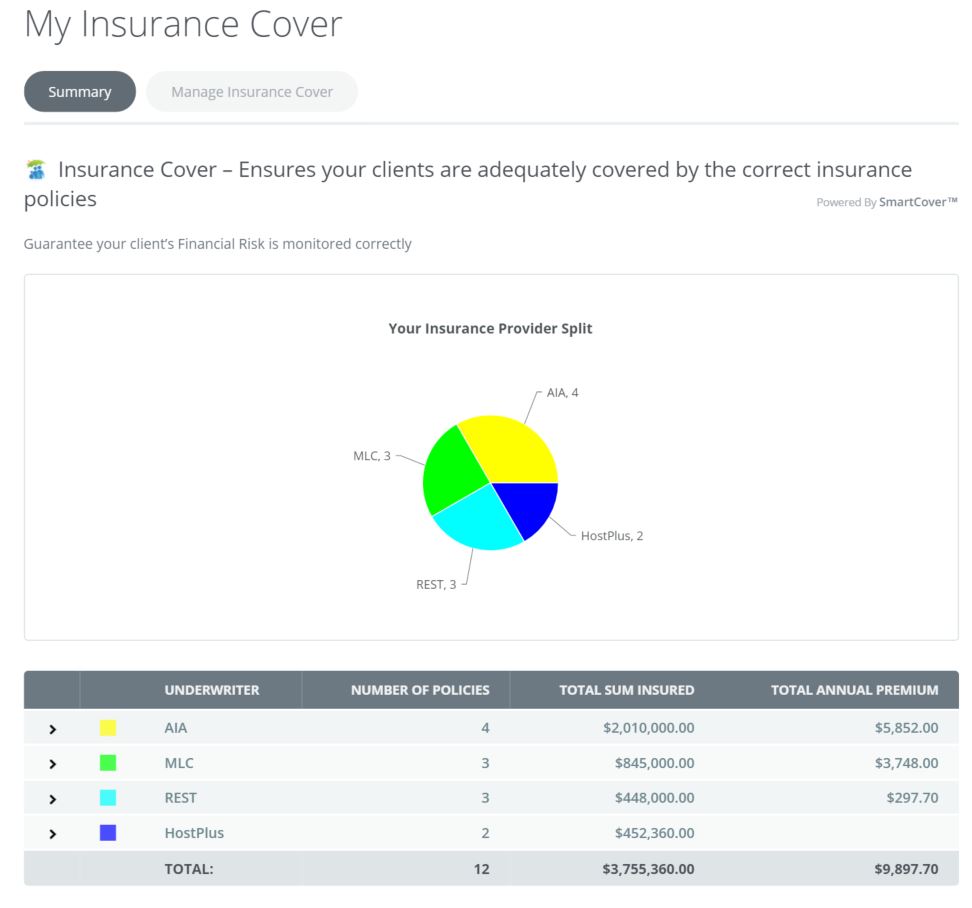Click the green MLC color swatch
972x908 pixels.
point(108,763)
